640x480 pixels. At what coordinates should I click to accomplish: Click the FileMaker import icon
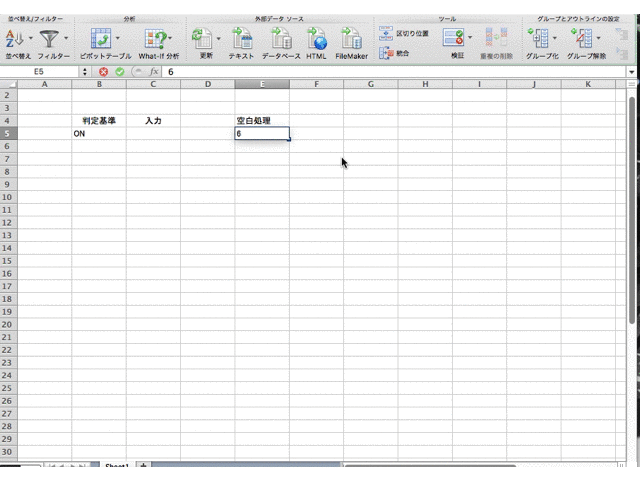point(351,39)
